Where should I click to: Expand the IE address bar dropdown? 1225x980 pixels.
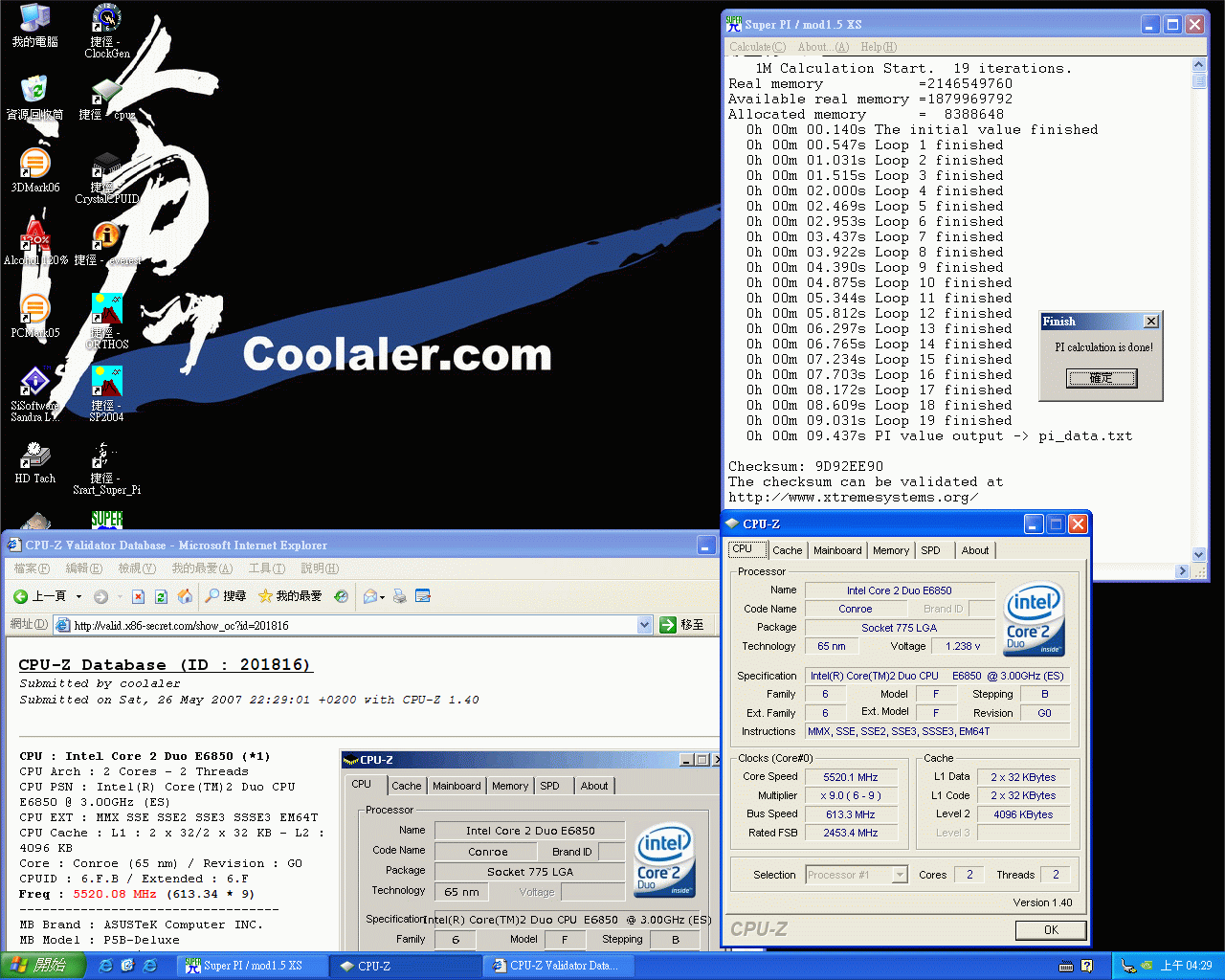coord(644,625)
